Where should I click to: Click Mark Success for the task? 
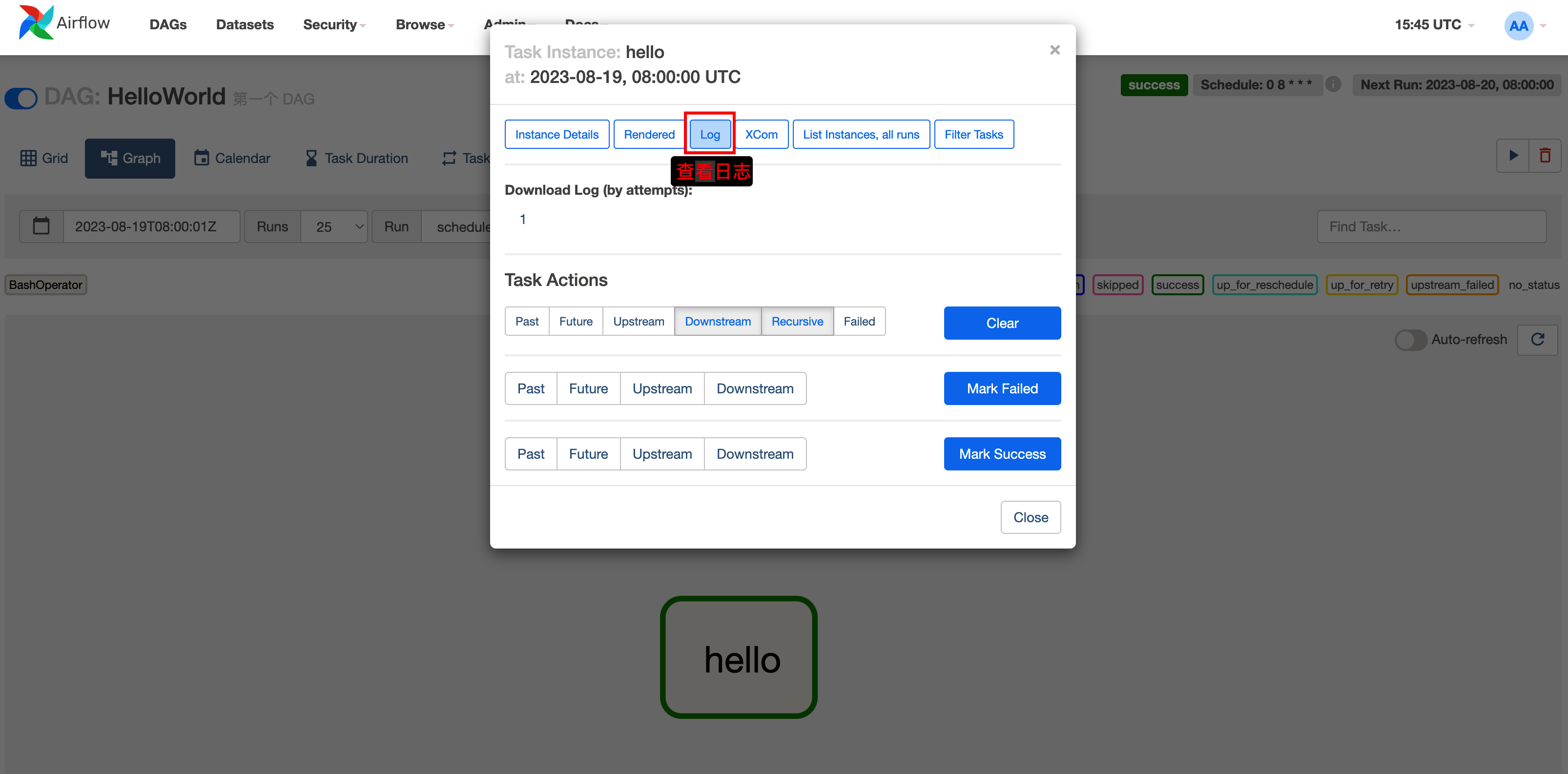pos(1002,453)
